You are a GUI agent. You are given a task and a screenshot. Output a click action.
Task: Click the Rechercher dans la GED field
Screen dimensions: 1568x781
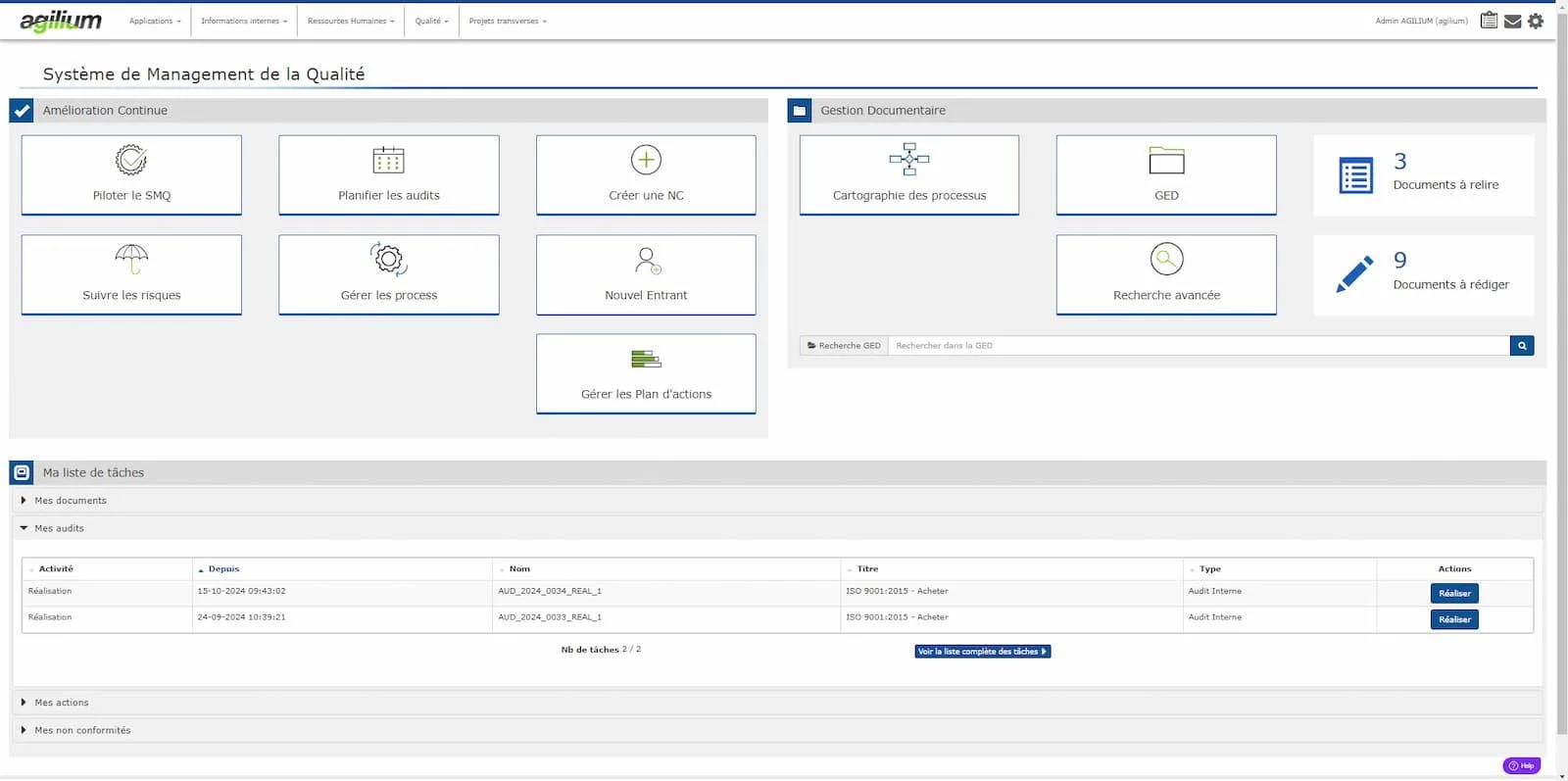[1199, 346]
